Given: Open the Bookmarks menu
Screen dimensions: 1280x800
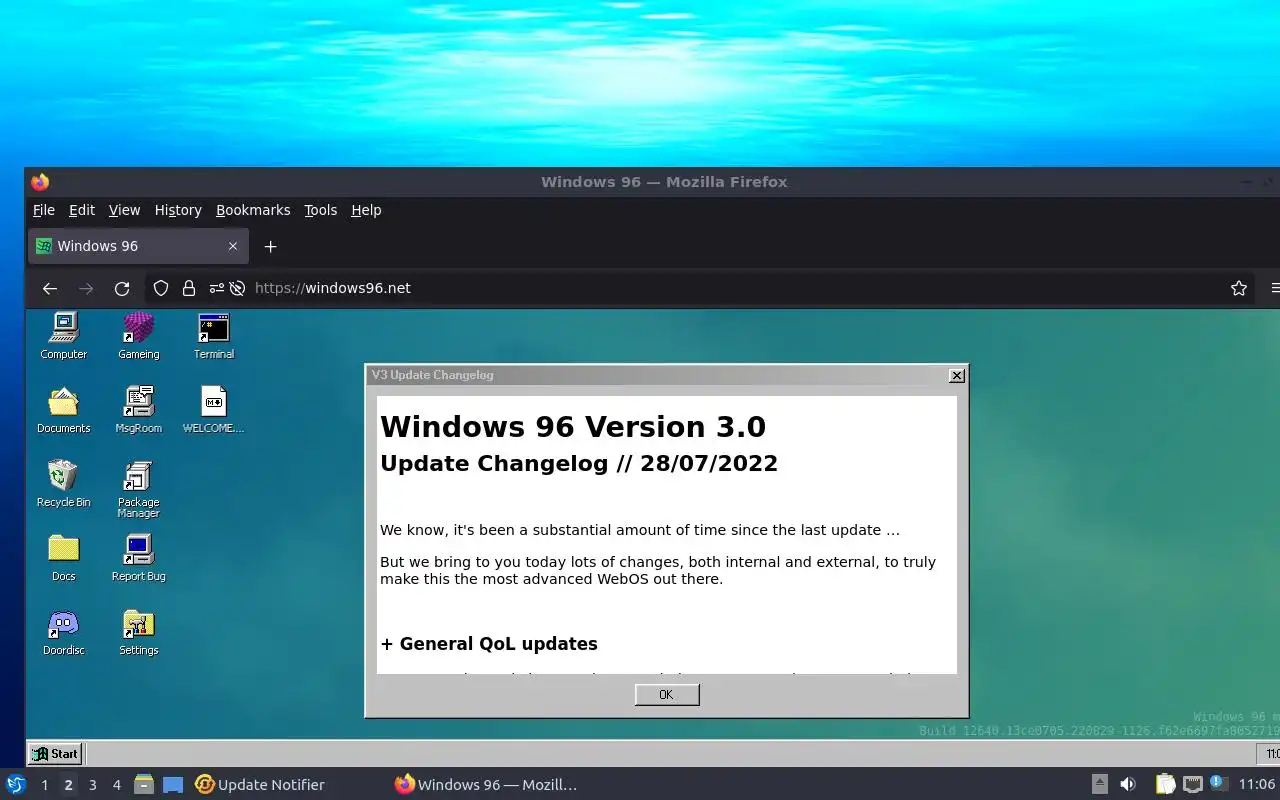Looking at the screenshot, I should [253, 210].
